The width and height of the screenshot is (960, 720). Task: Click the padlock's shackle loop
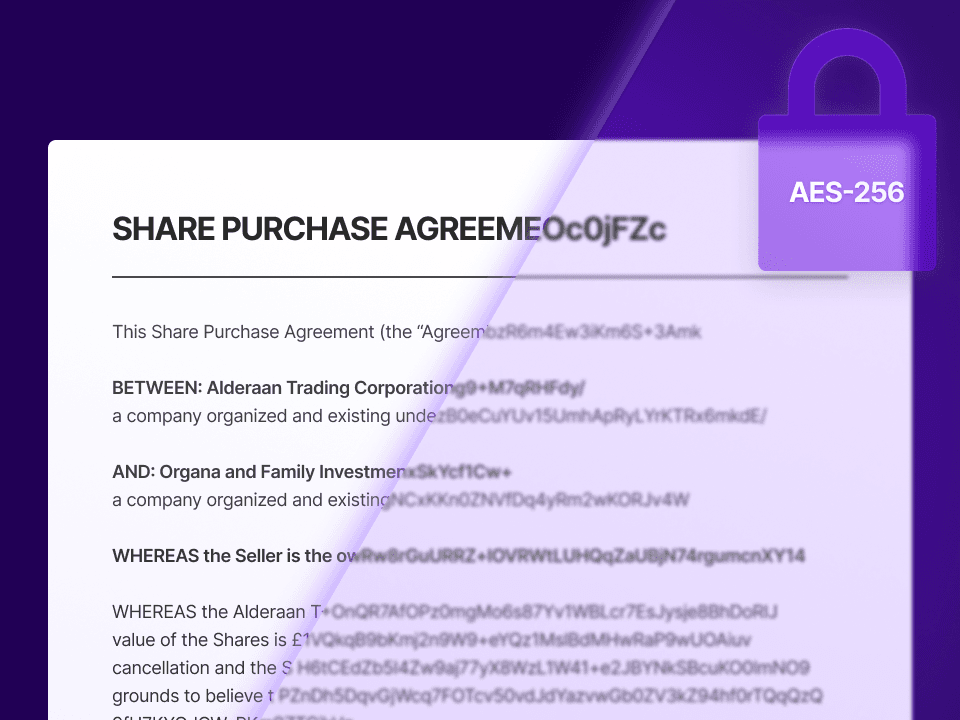pyautogui.click(x=846, y=75)
